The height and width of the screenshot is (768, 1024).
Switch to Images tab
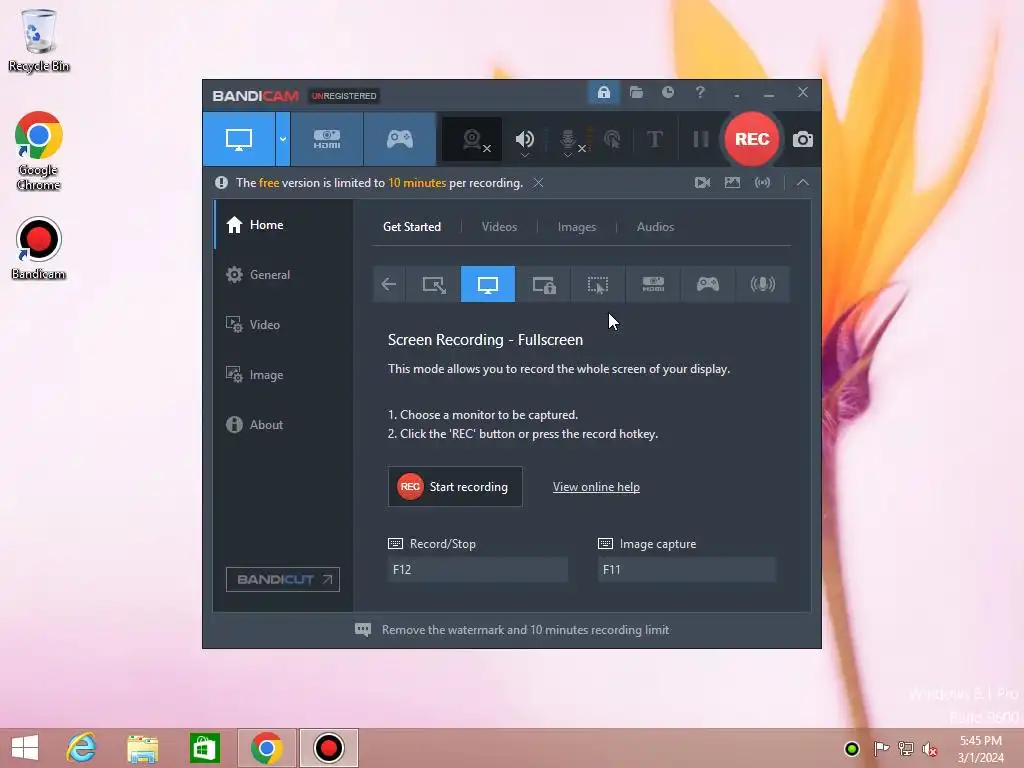click(x=577, y=227)
